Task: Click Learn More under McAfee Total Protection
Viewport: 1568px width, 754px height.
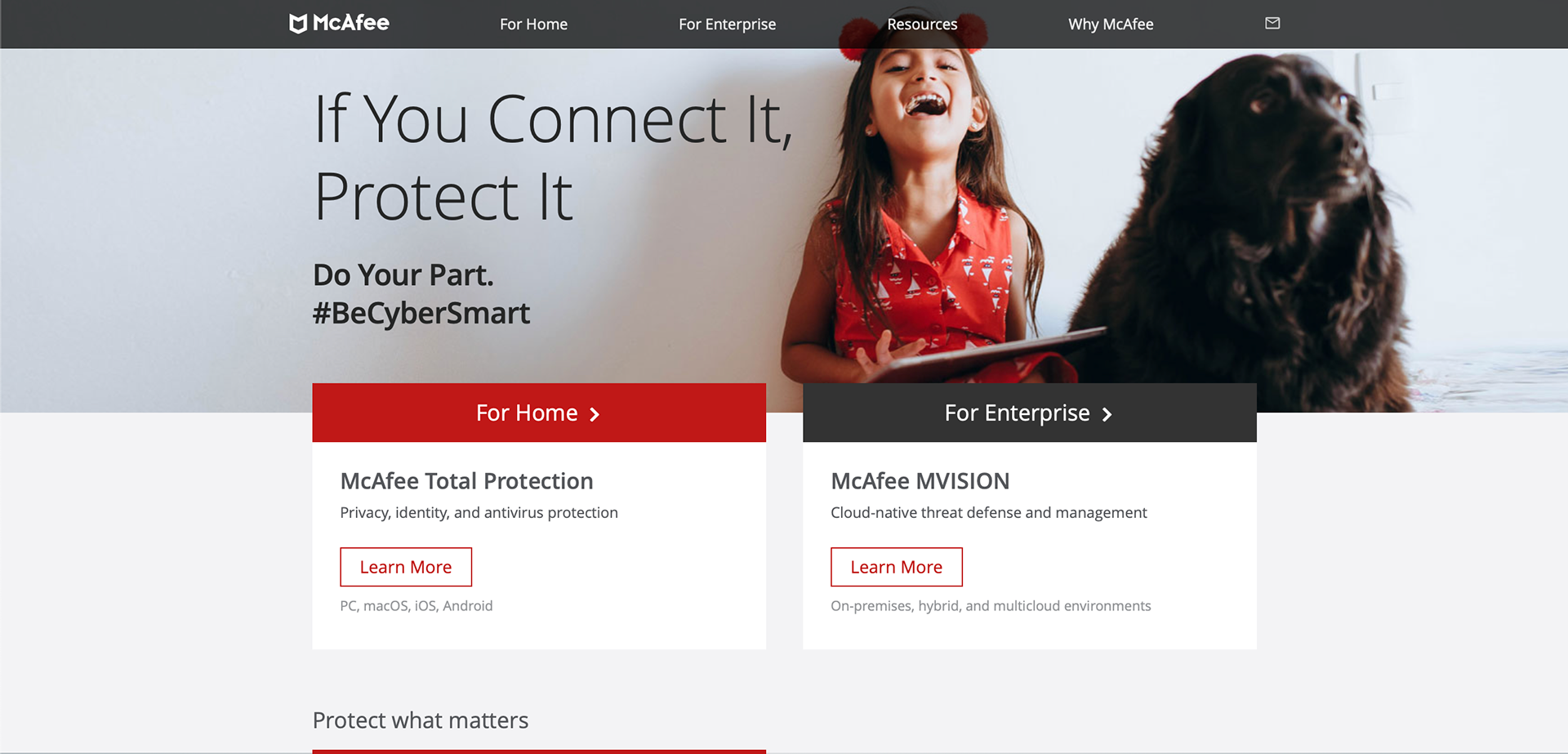Action: tap(406, 567)
